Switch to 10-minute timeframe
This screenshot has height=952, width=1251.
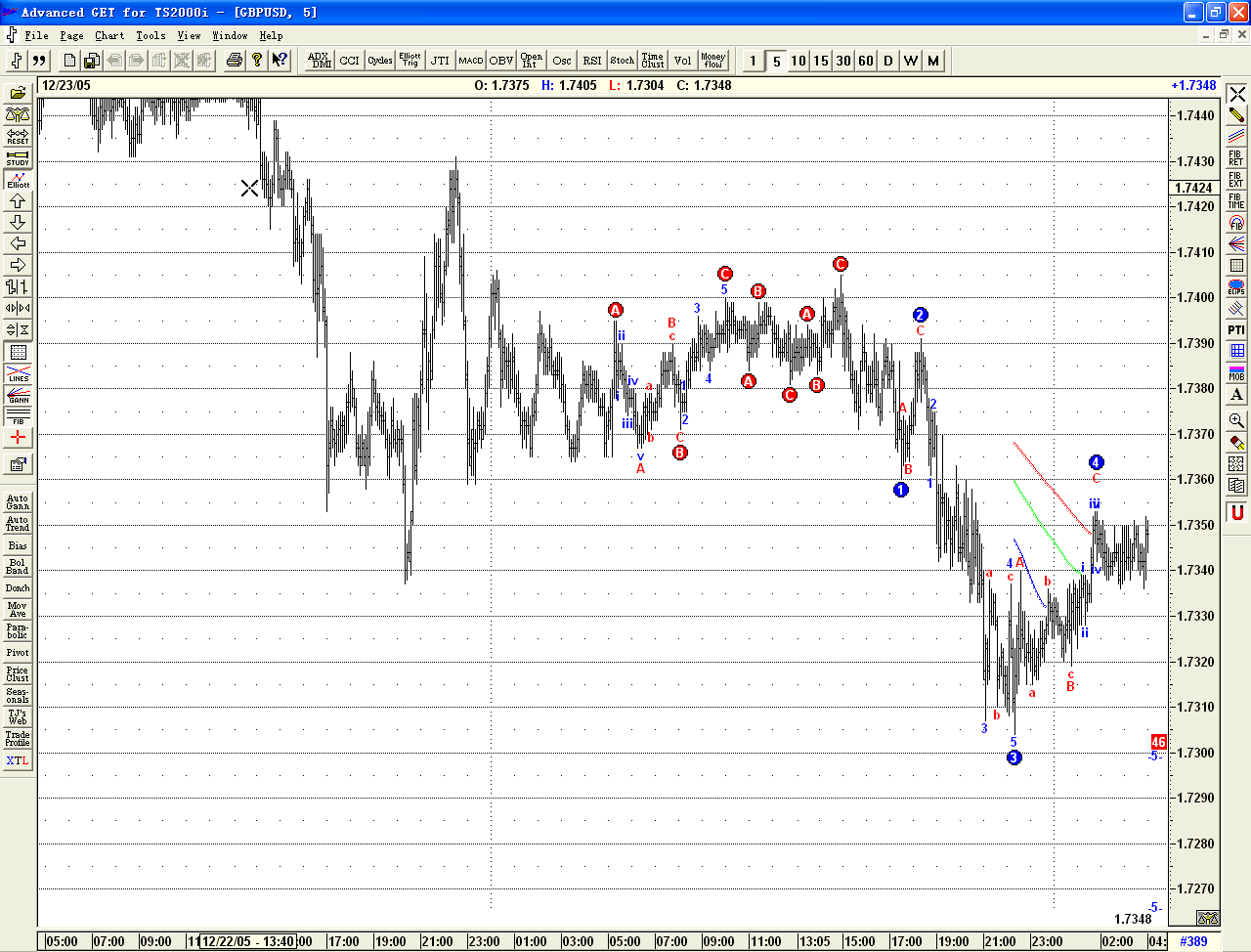point(798,61)
